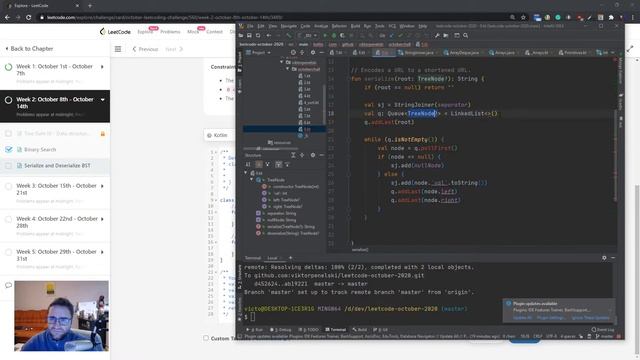This screenshot has width=640, height=360.
Task: Check the Serialize and Deserialize BST checkbox
Action: [9, 166]
